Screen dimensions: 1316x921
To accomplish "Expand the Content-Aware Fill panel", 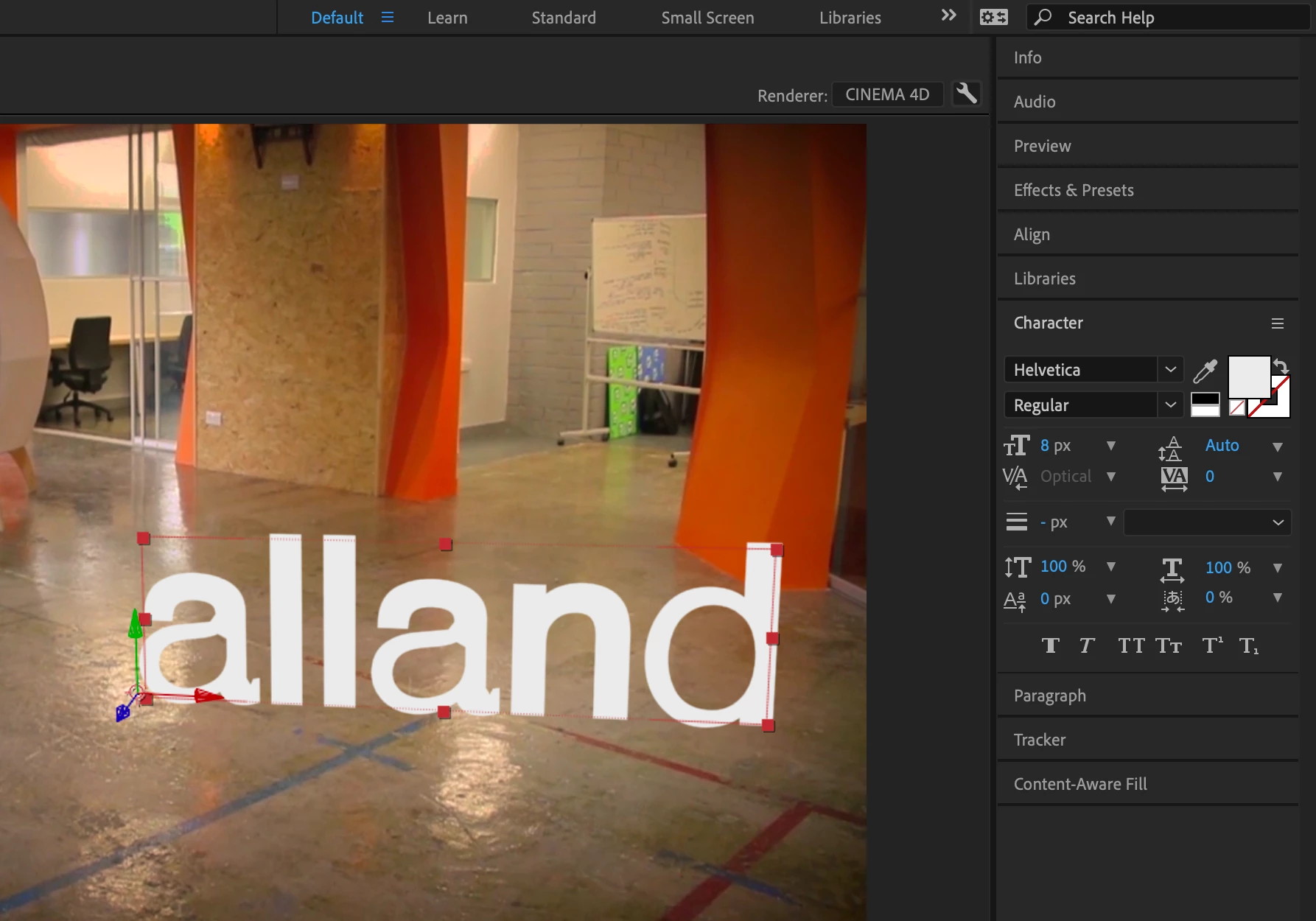I will coord(1147,784).
